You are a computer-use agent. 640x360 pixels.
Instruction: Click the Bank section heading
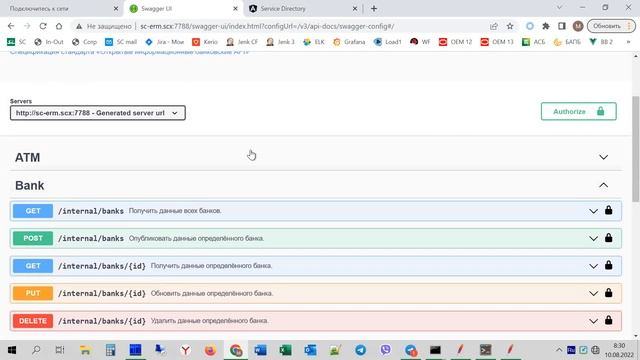[29, 186]
